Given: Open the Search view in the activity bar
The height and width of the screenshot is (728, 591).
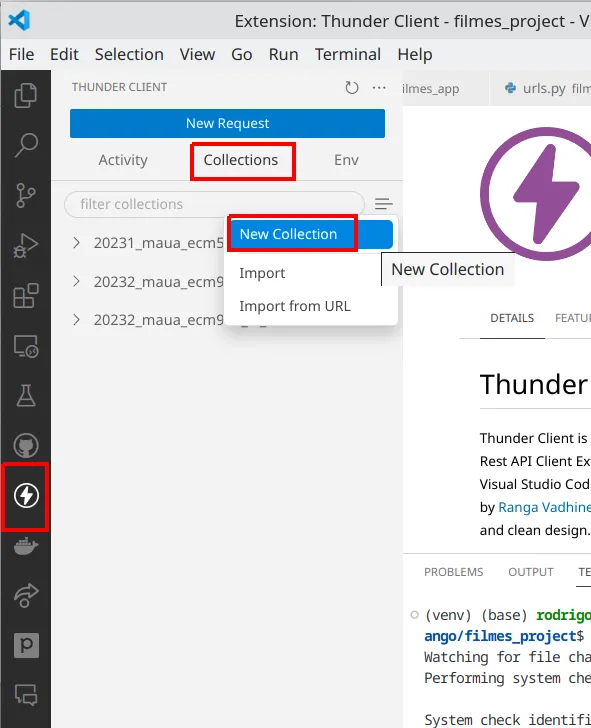Looking at the screenshot, I should coord(26,145).
